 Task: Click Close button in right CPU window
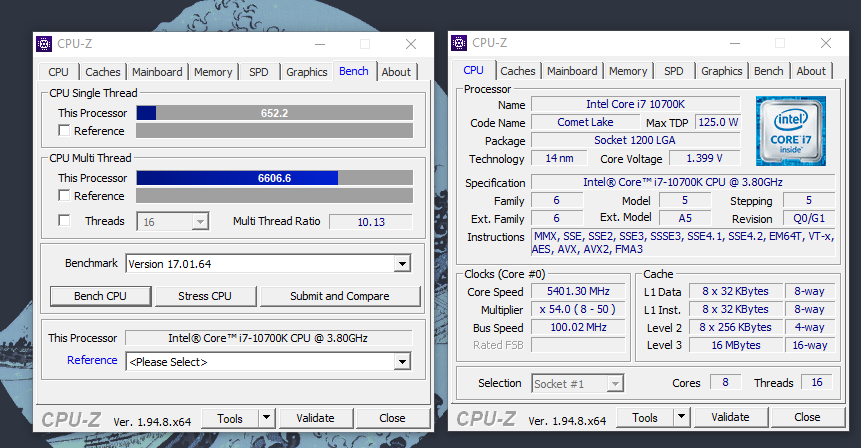tap(807, 417)
